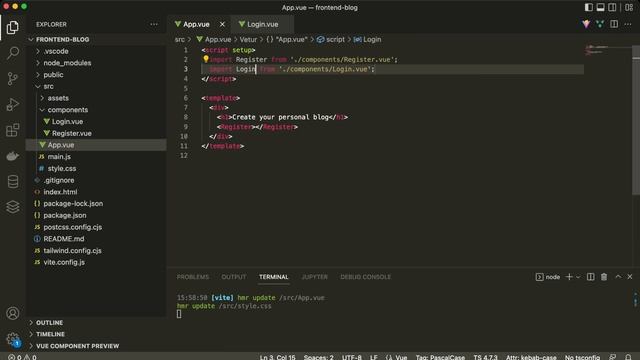Switch to the OUTPUT panel tab

[x=233, y=277]
